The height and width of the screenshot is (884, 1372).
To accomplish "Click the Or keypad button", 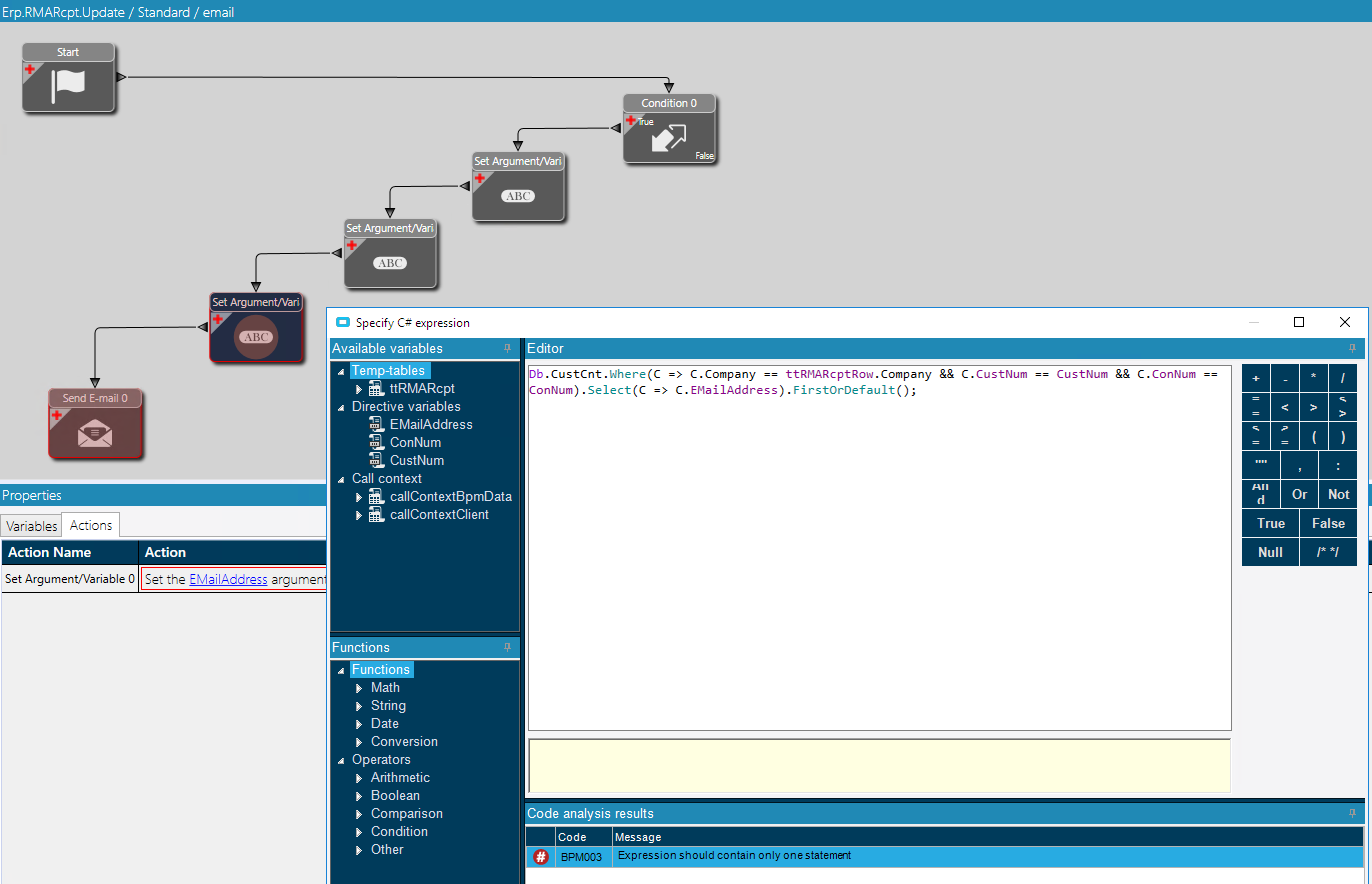I will pyautogui.click(x=1300, y=494).
